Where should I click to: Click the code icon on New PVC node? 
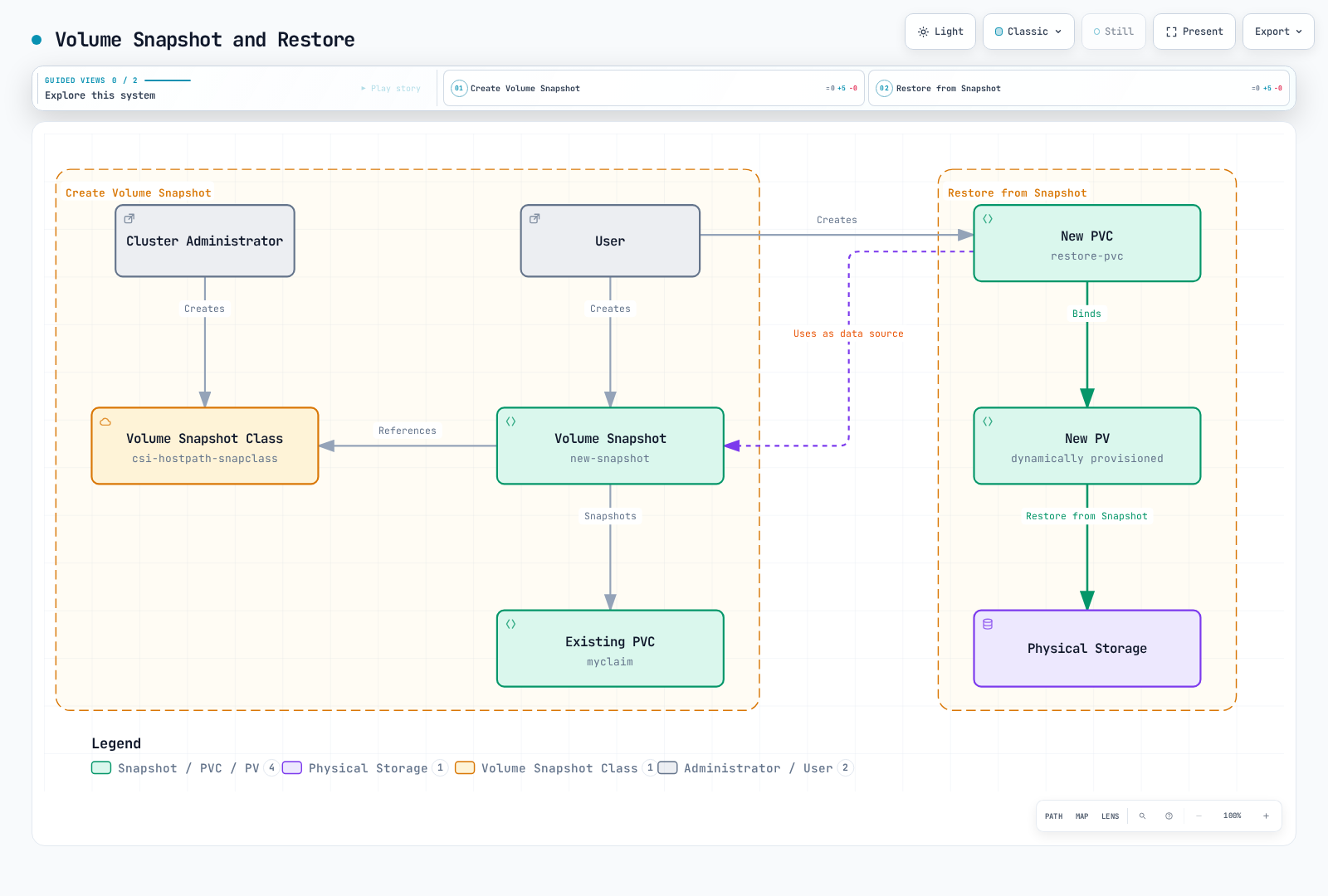(988, 219)
